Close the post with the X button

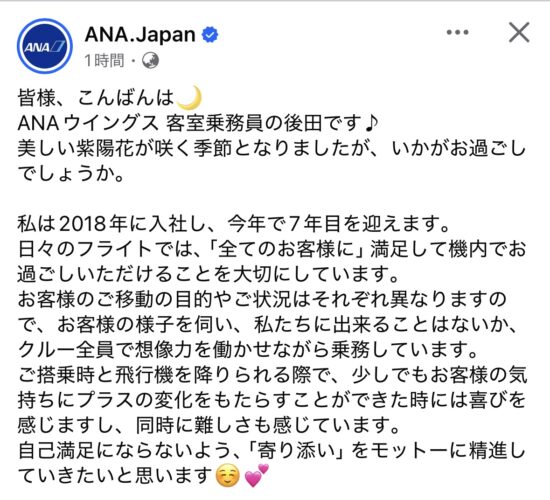pos(519,32)
